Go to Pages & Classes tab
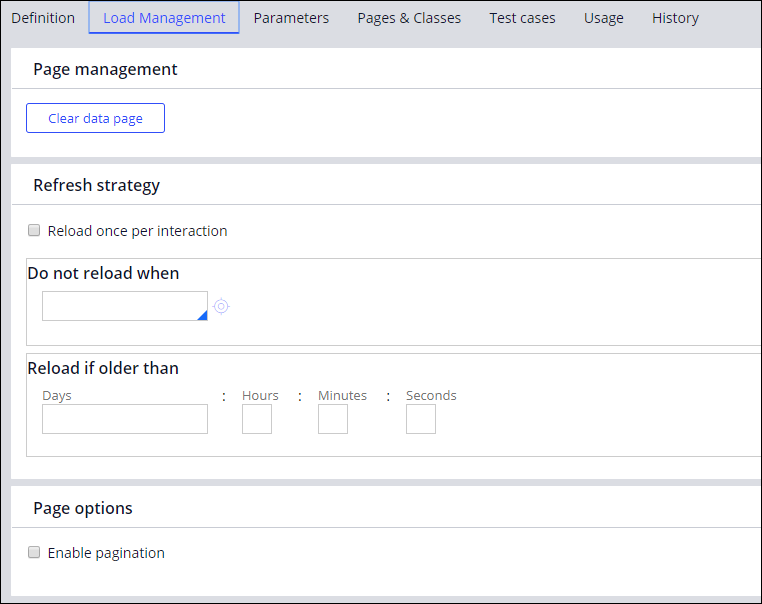The height and width of the screenshot is (604, 762). pos(409,18)
